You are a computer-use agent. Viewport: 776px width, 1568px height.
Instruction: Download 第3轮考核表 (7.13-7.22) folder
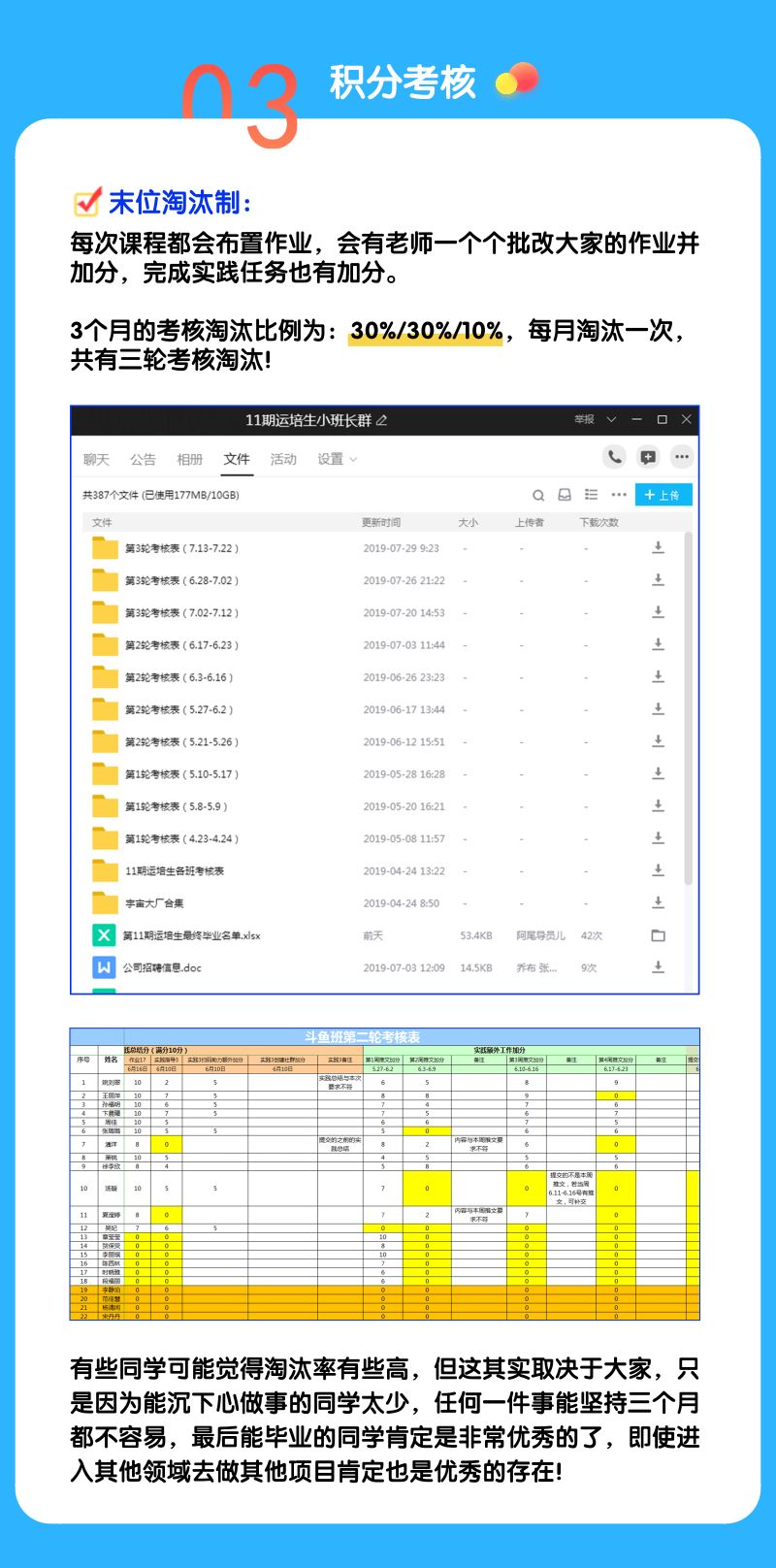click(658, 548)
